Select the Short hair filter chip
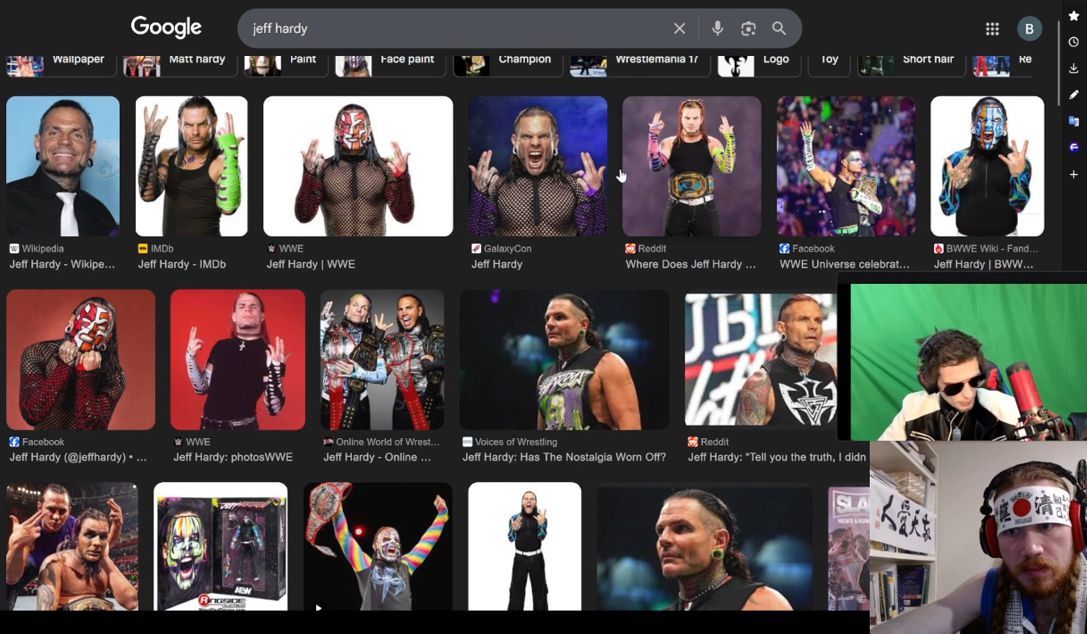This screenshot has height=634, width=1087. (x=909, y=63)
